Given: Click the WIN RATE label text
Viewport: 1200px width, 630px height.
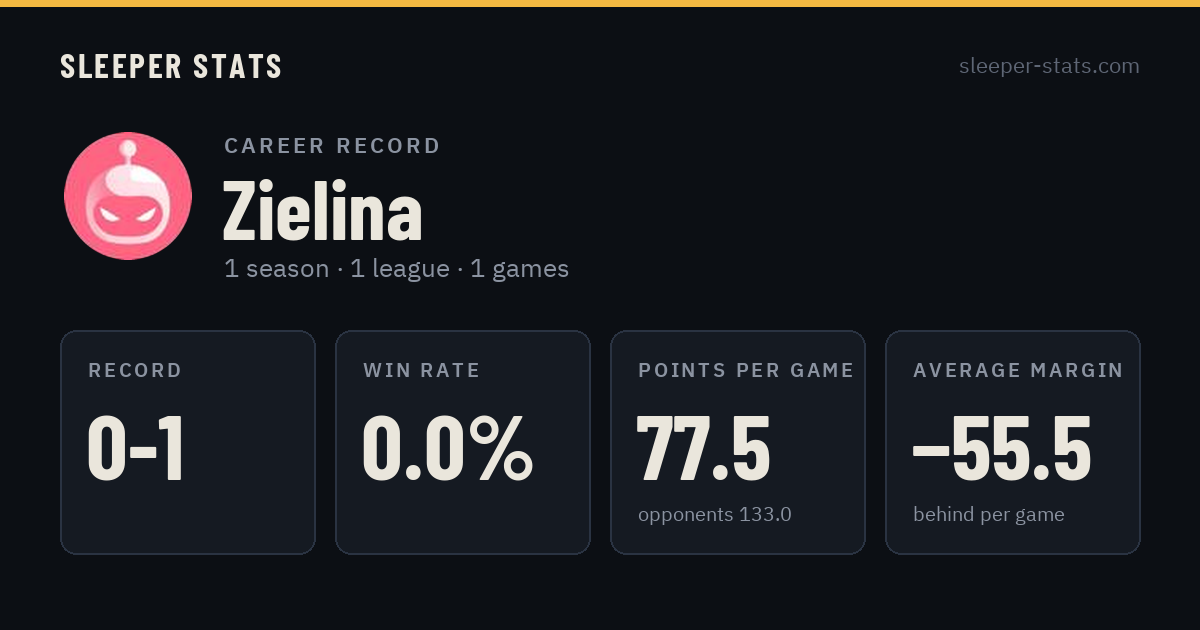Looking at the screenshot, I should tap(422, 371).
